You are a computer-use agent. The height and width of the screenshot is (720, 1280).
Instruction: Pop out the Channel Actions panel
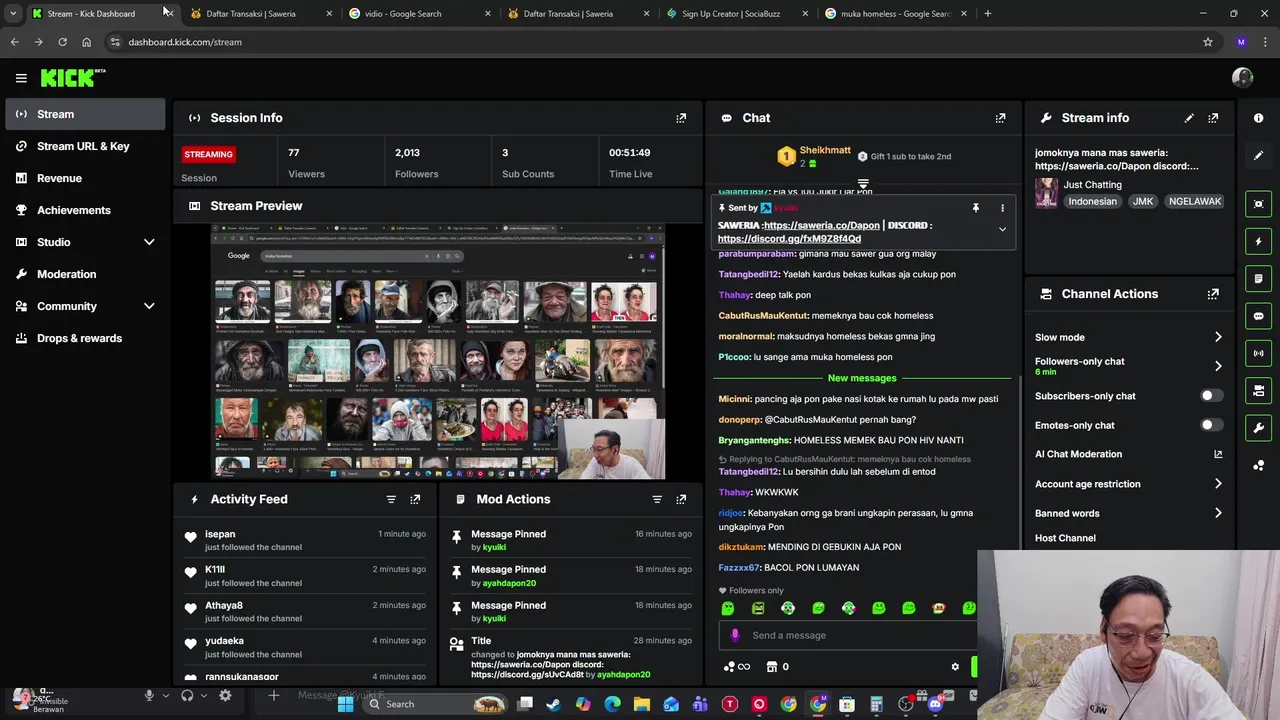click(1213, 294)
